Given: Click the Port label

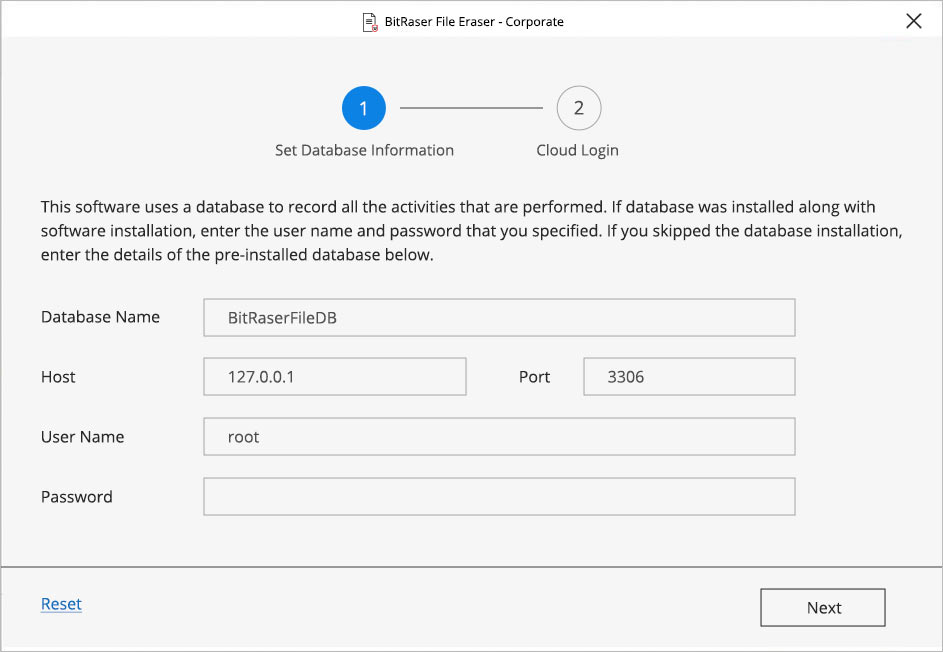Looking at the screenshot, I should (x=535, y=377).
